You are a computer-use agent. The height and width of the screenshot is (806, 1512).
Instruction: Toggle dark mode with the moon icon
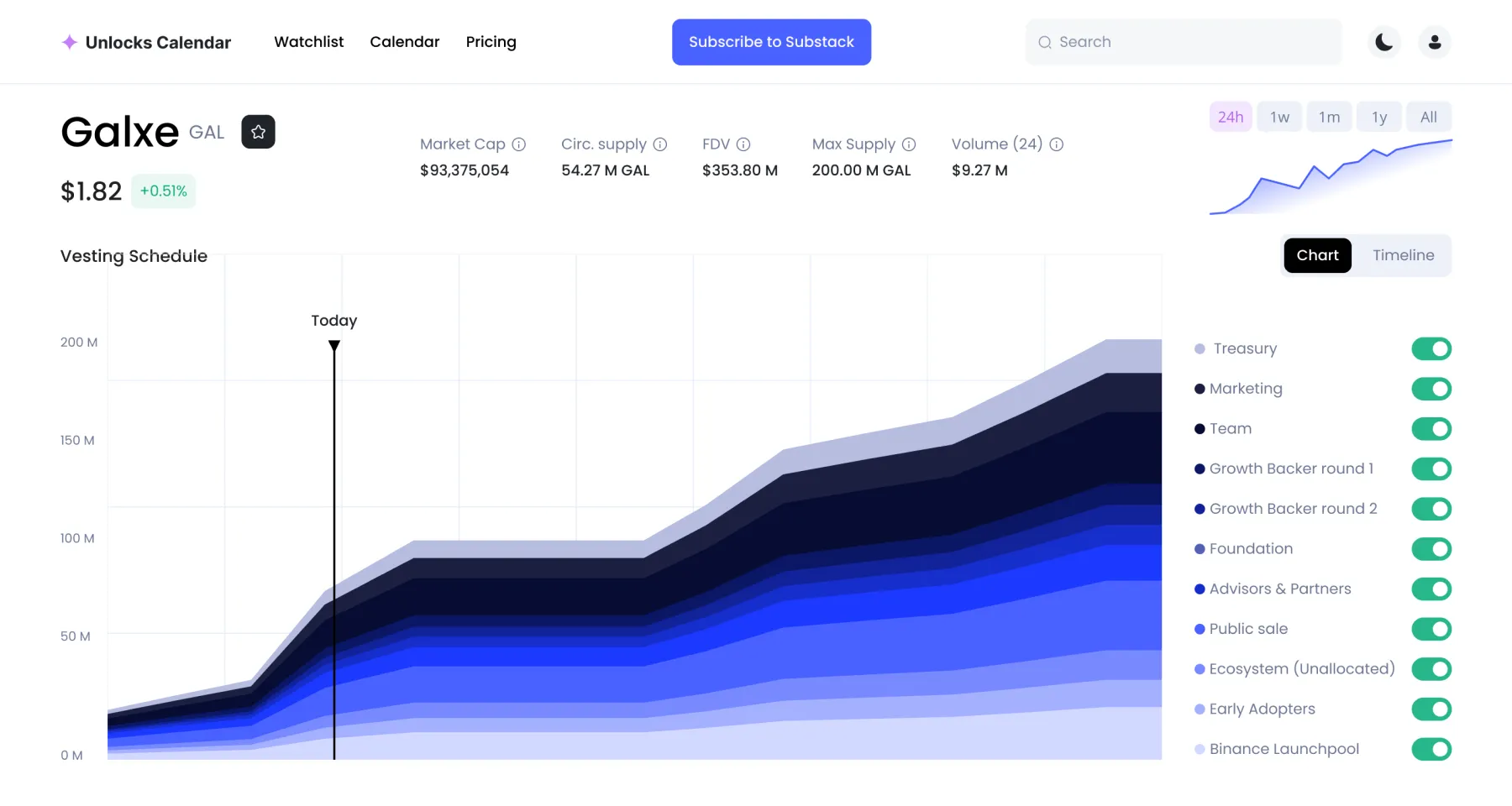[x=1384, y=42]
